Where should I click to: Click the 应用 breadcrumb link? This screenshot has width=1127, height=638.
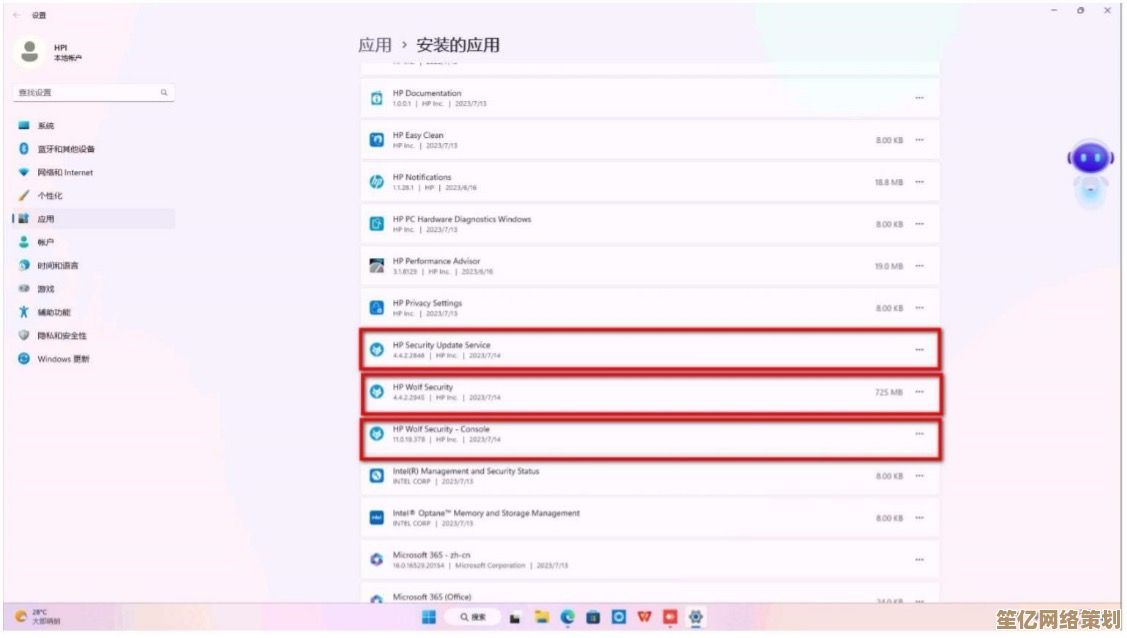(375, 45)
